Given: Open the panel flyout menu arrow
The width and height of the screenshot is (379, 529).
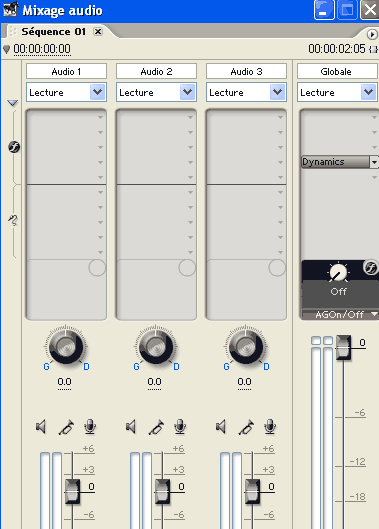Looking at the screenshot, I should [x=372, y=34].
